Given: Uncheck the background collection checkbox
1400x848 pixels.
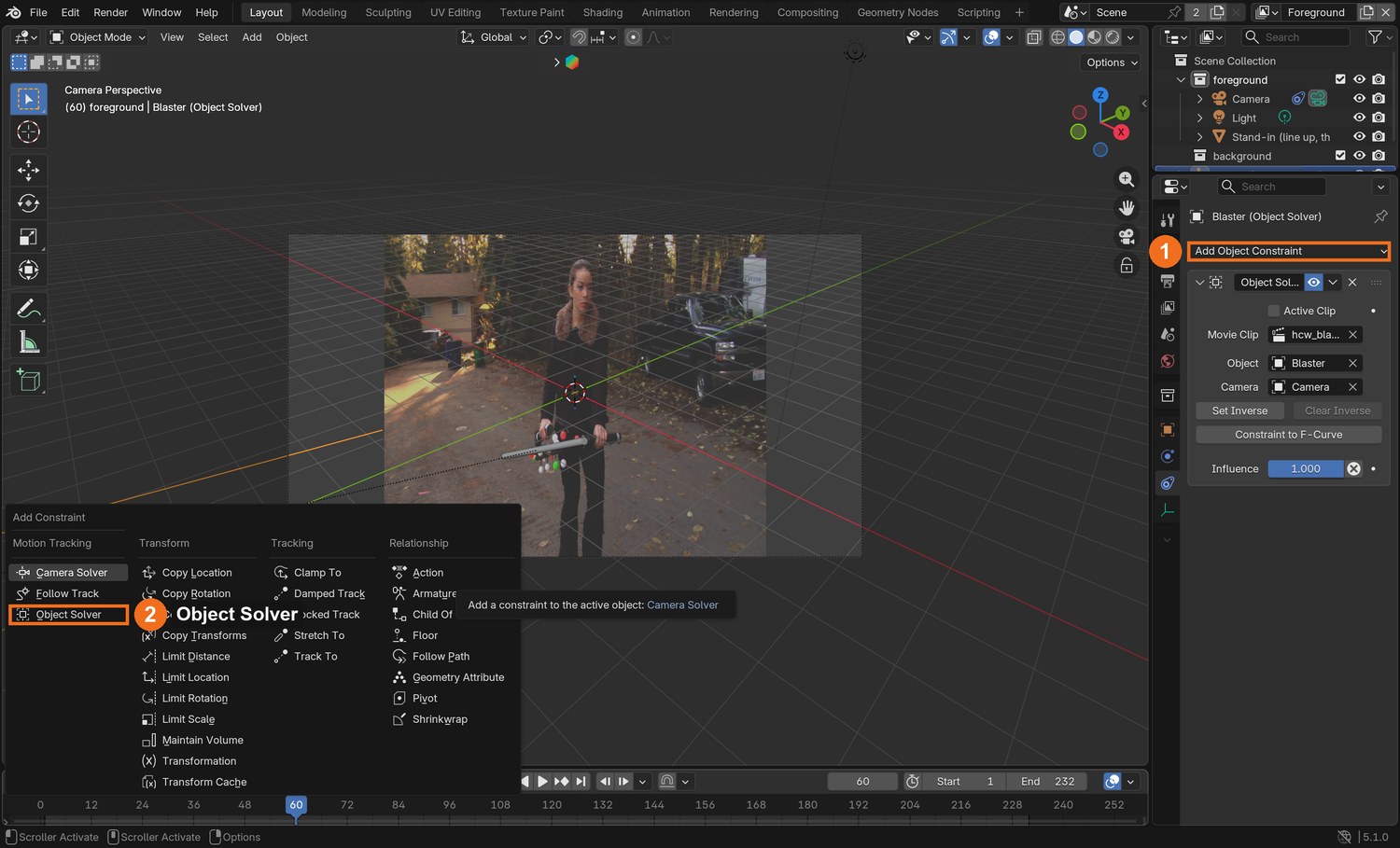Looking at the screenshot, I should pyautogui.click(x=1340, y=156).
